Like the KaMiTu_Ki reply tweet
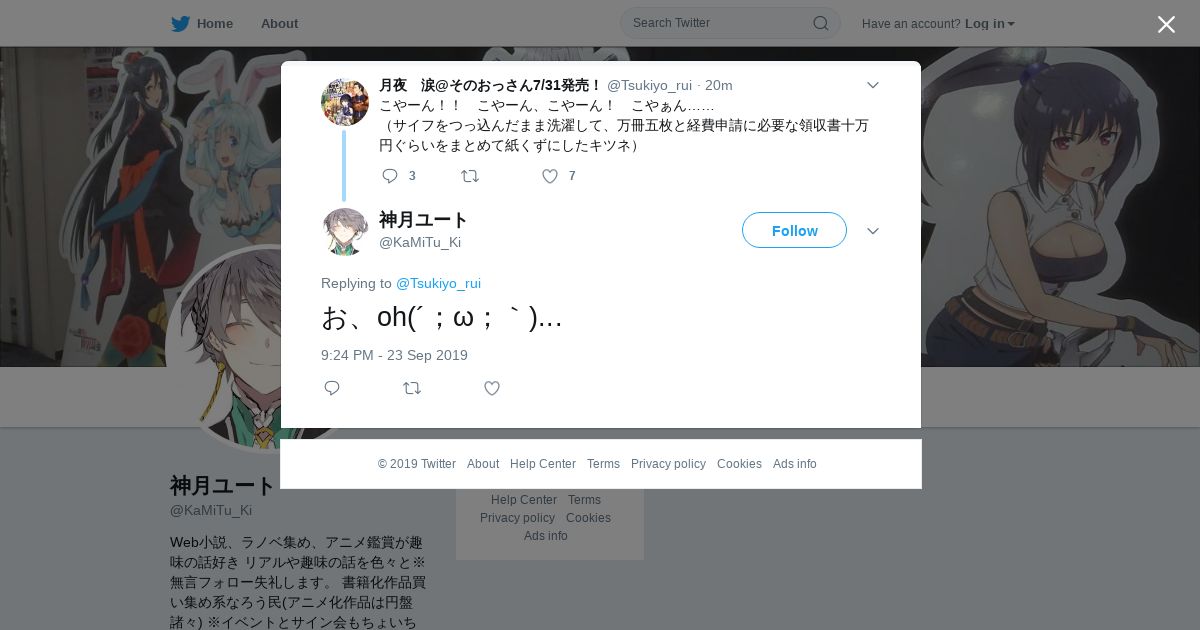Screen dimensions: 1200x630 (492, 388)
